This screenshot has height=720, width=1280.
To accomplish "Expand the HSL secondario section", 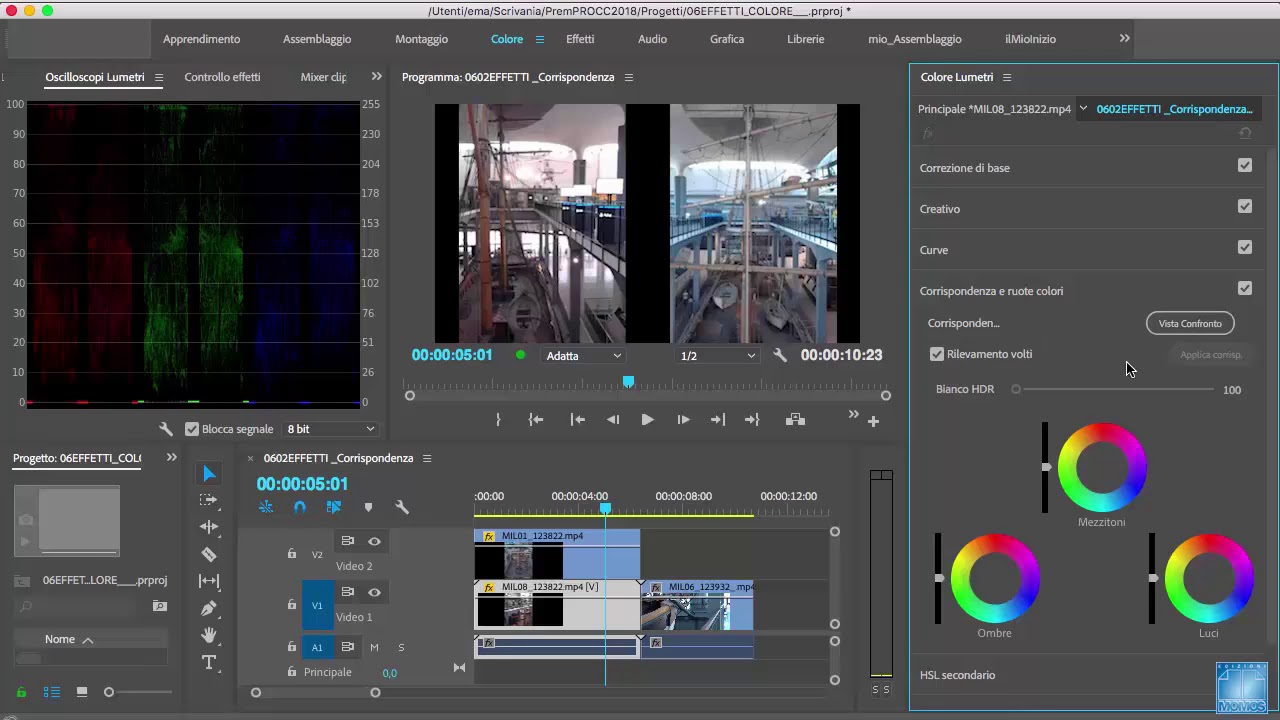I will [957, 675].
